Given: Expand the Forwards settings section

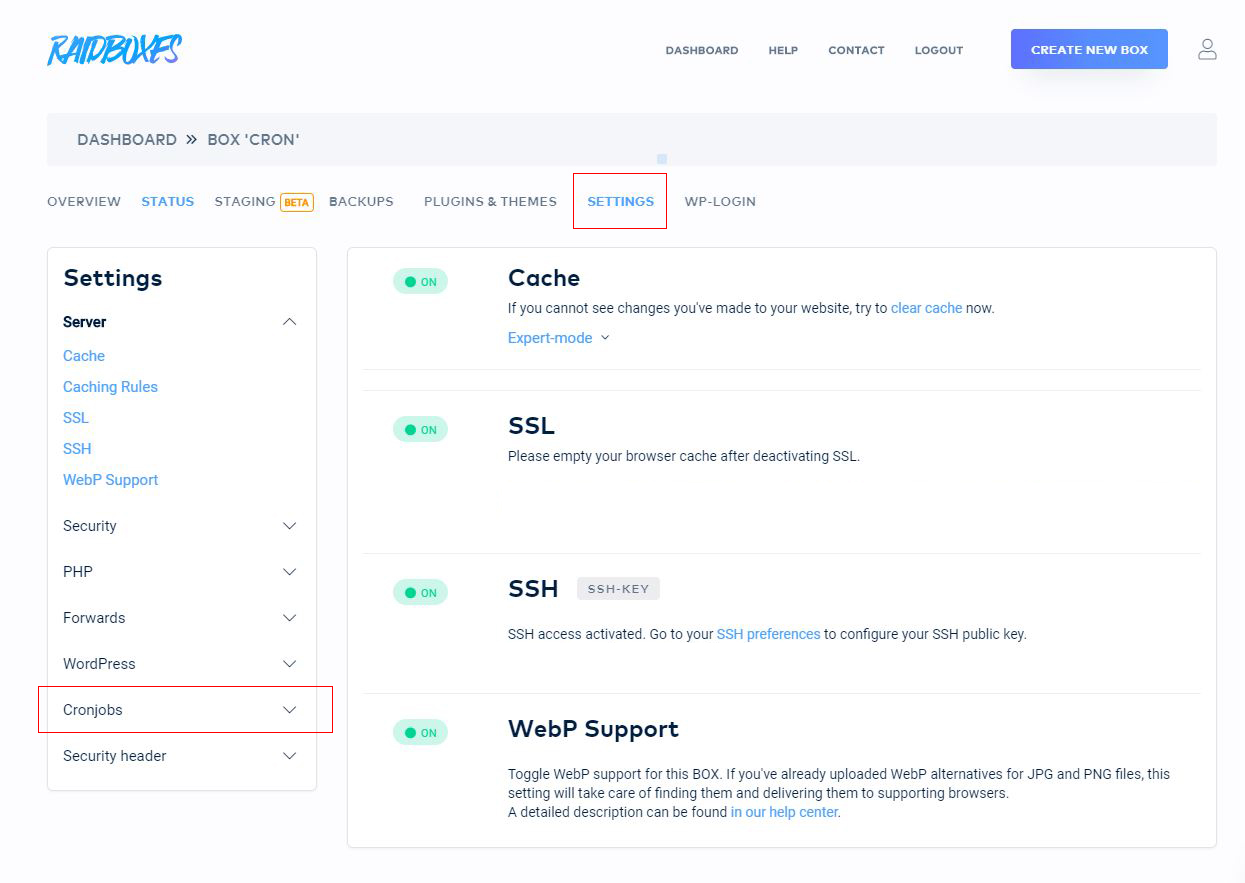Looking at the screenshot, I should pos(180,618).
